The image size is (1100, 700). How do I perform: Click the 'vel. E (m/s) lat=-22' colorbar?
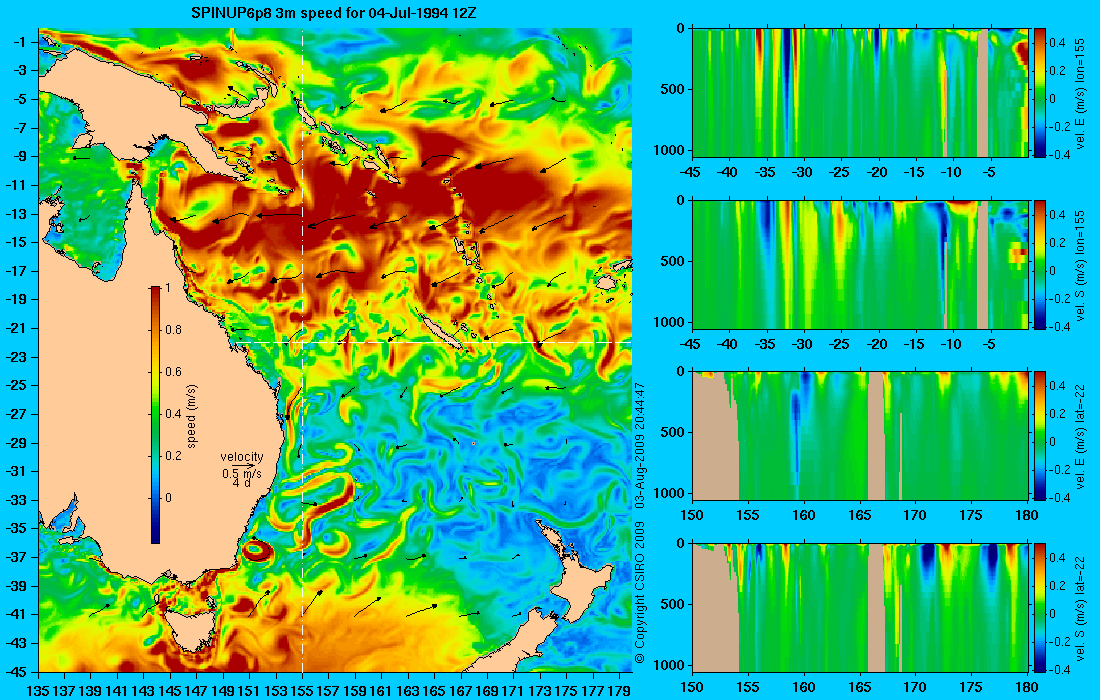[1040, 436]
